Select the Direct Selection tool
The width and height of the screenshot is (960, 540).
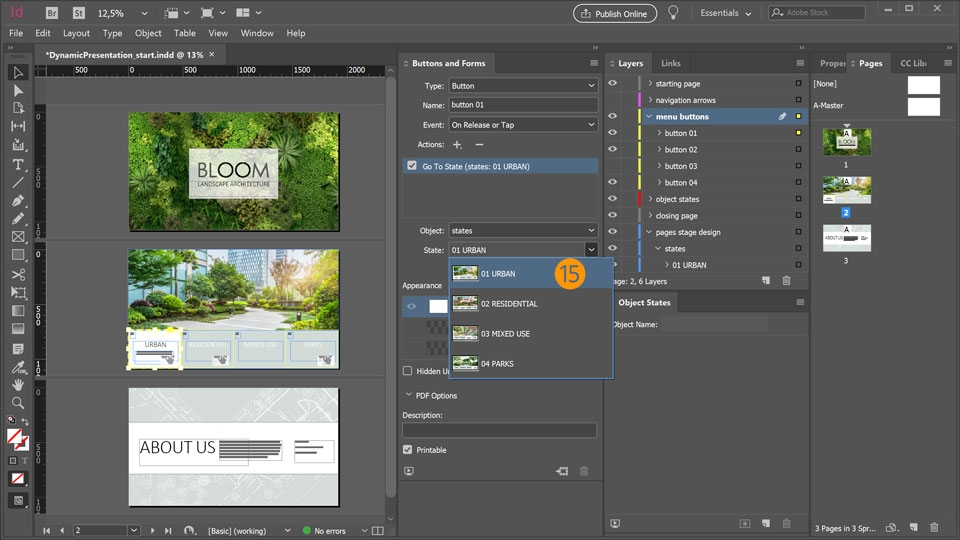(18, 91)
